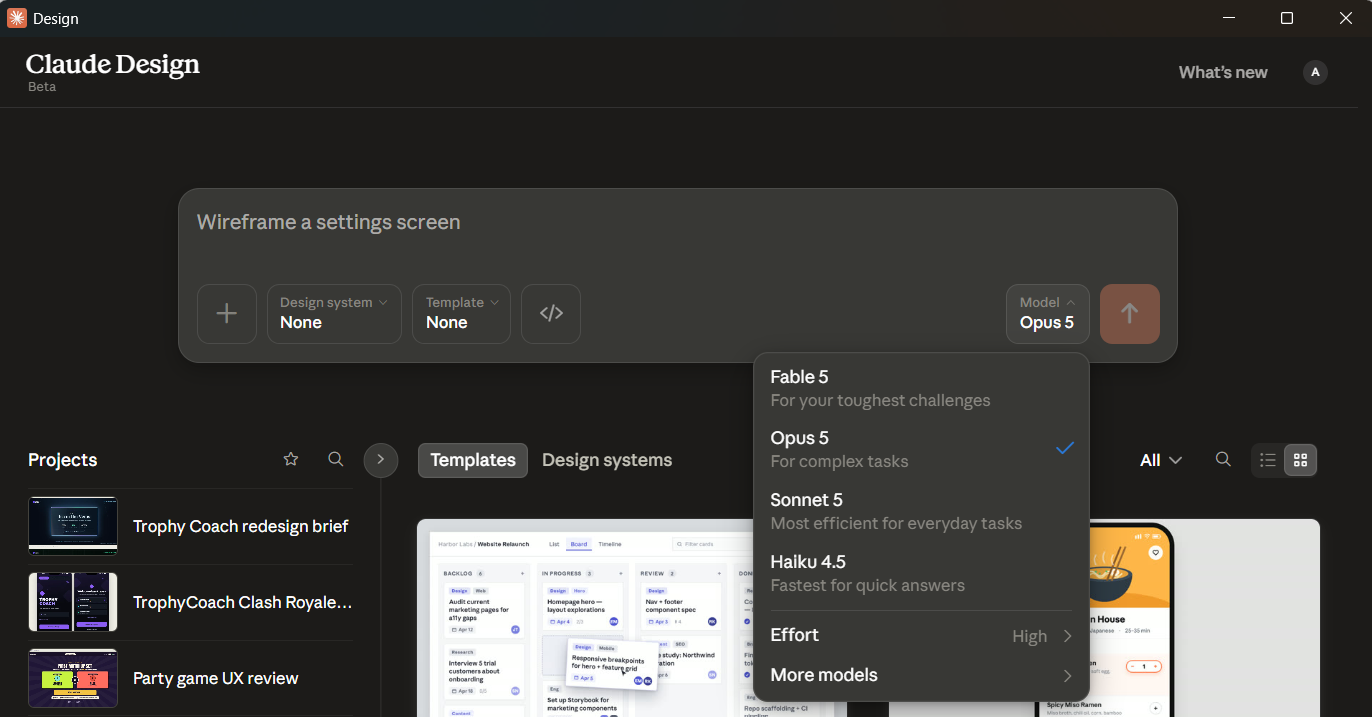This screenshot has width=1372, height=717.
Task: Send the prompt with the arrow button
Action: coord(1130,314)
